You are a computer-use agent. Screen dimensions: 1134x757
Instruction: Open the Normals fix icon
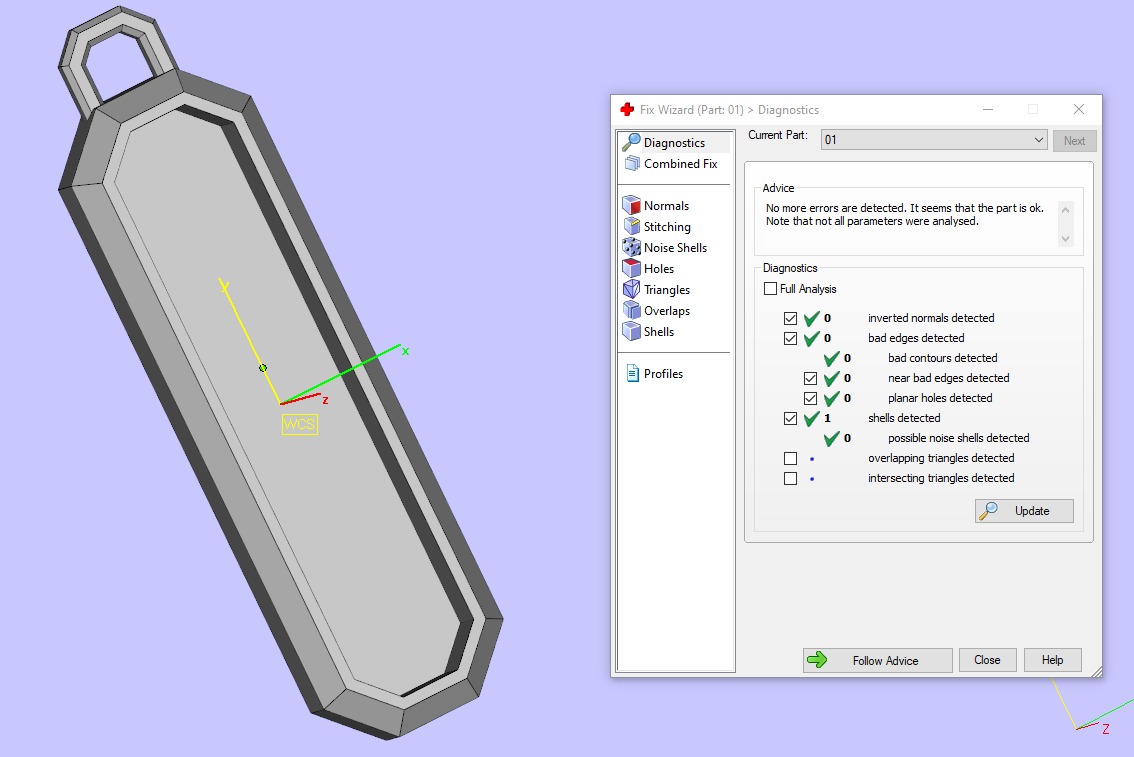[631, 205]
